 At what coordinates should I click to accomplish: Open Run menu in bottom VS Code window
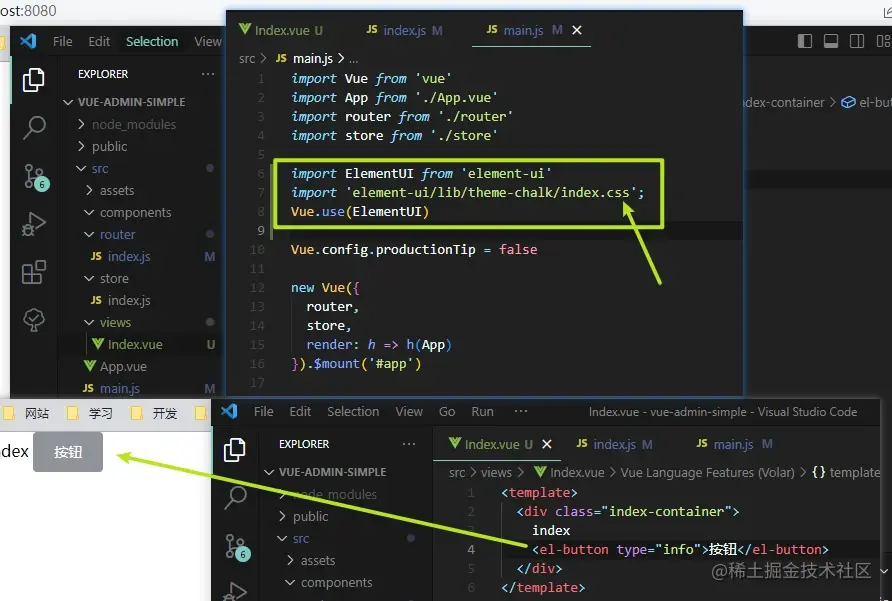pyautogui.click(x=482, y=411)
